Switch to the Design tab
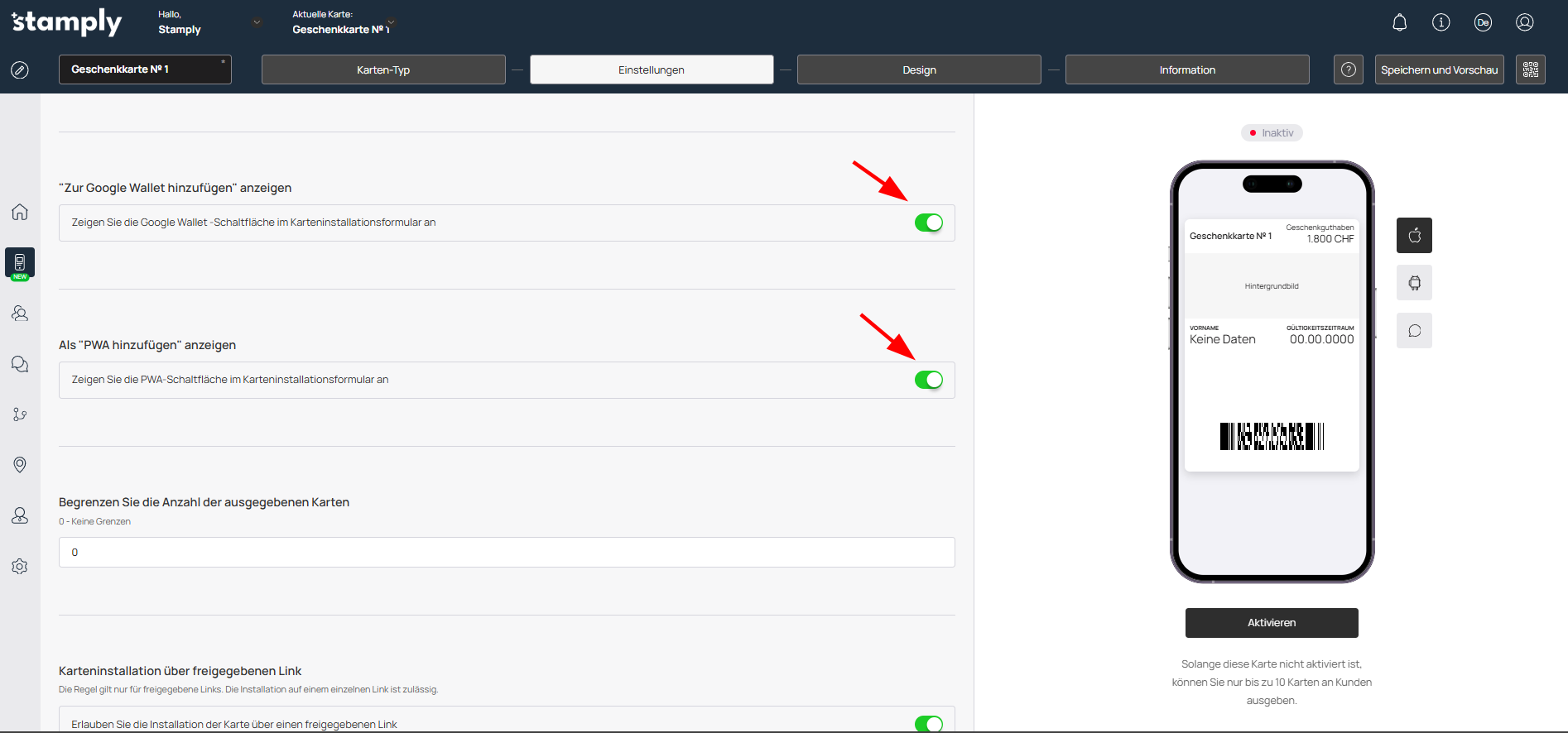The height and width of the screenshot is (733, 1568). tap(919, 70)
